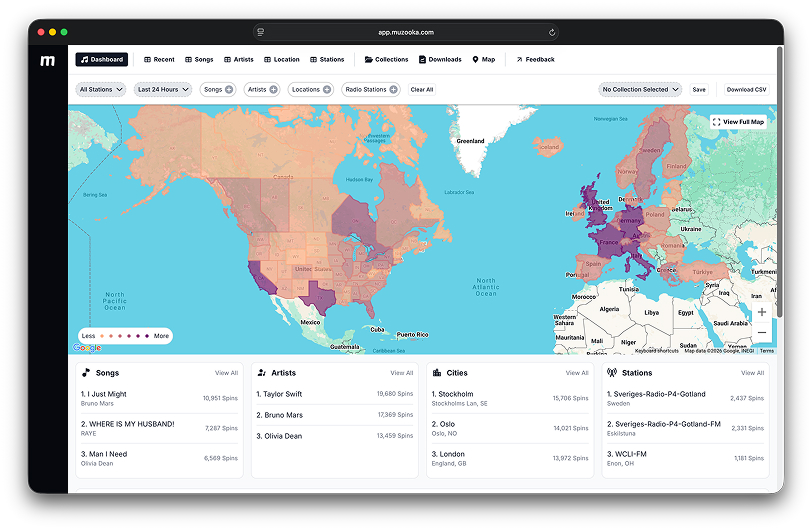Zoom out the map with minus button
Image resolution: width=812 pixels, height=531 pixels.
click(762, 333)
